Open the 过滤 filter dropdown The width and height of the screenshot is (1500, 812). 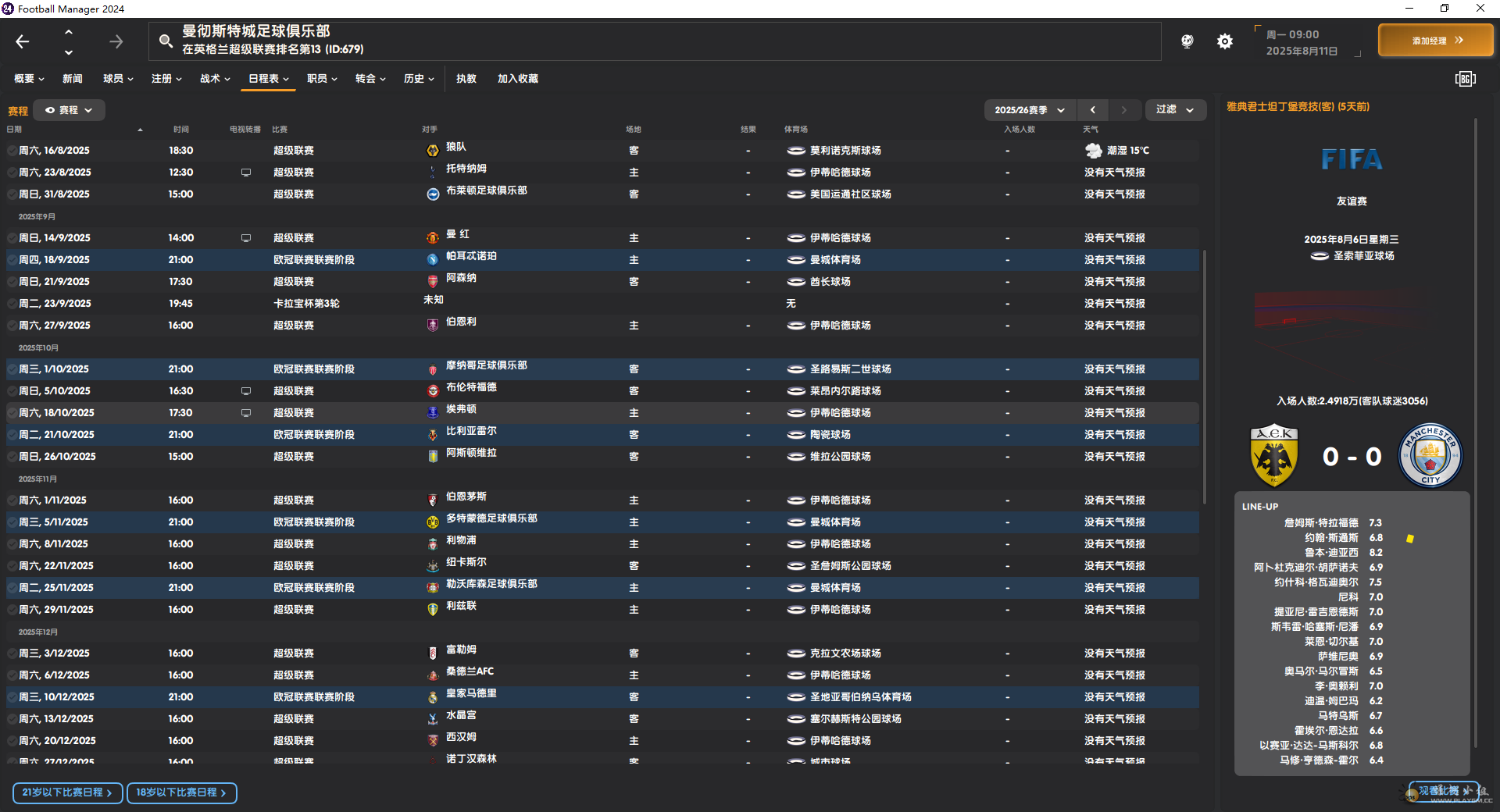click(1175, 110)
